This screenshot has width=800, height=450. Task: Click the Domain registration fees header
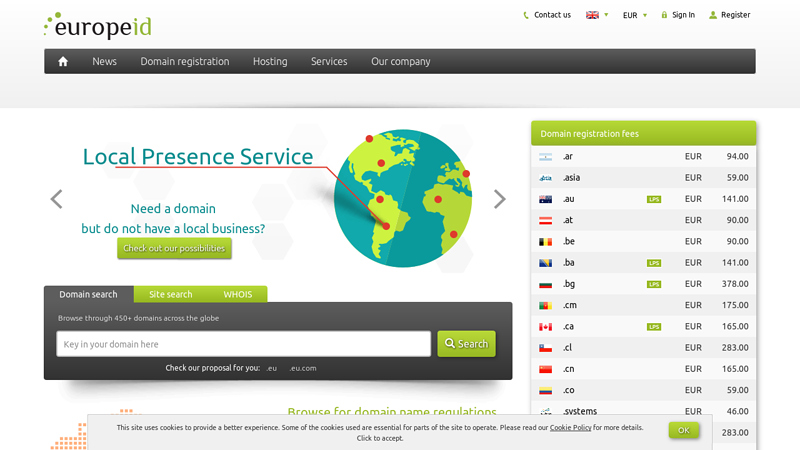[x=643, y=134]
